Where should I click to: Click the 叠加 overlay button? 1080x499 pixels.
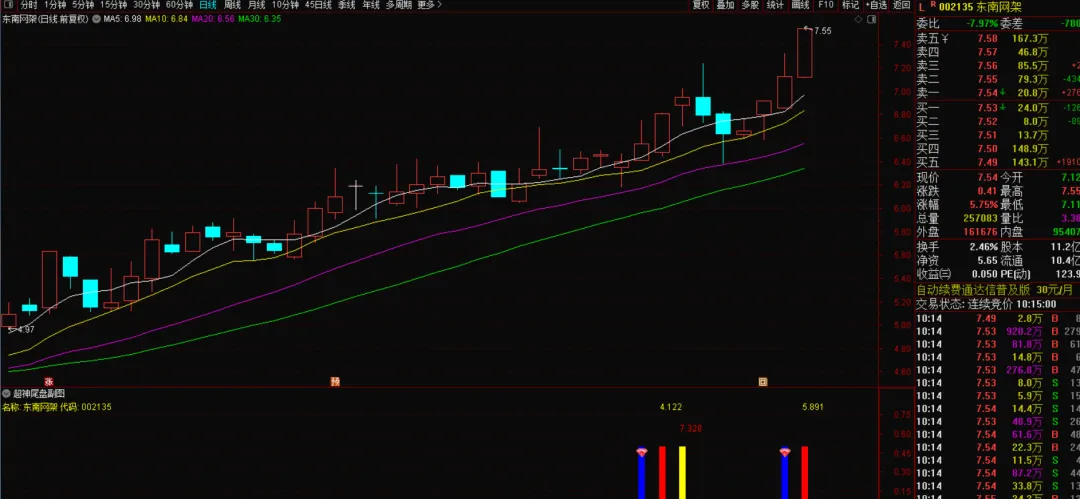(725, 5)
